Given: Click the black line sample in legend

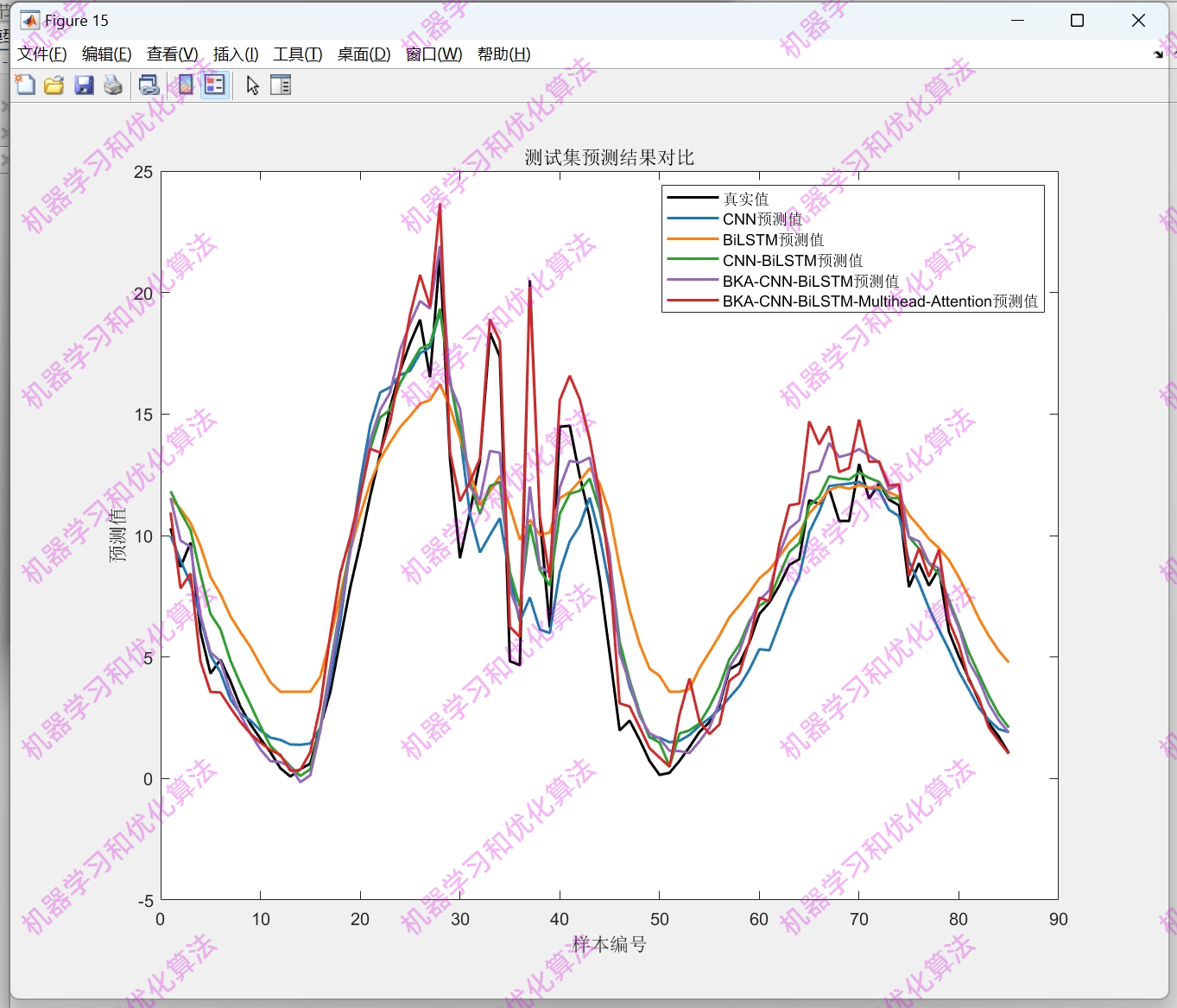Looking at the screenshot, I should pos(693,198).
